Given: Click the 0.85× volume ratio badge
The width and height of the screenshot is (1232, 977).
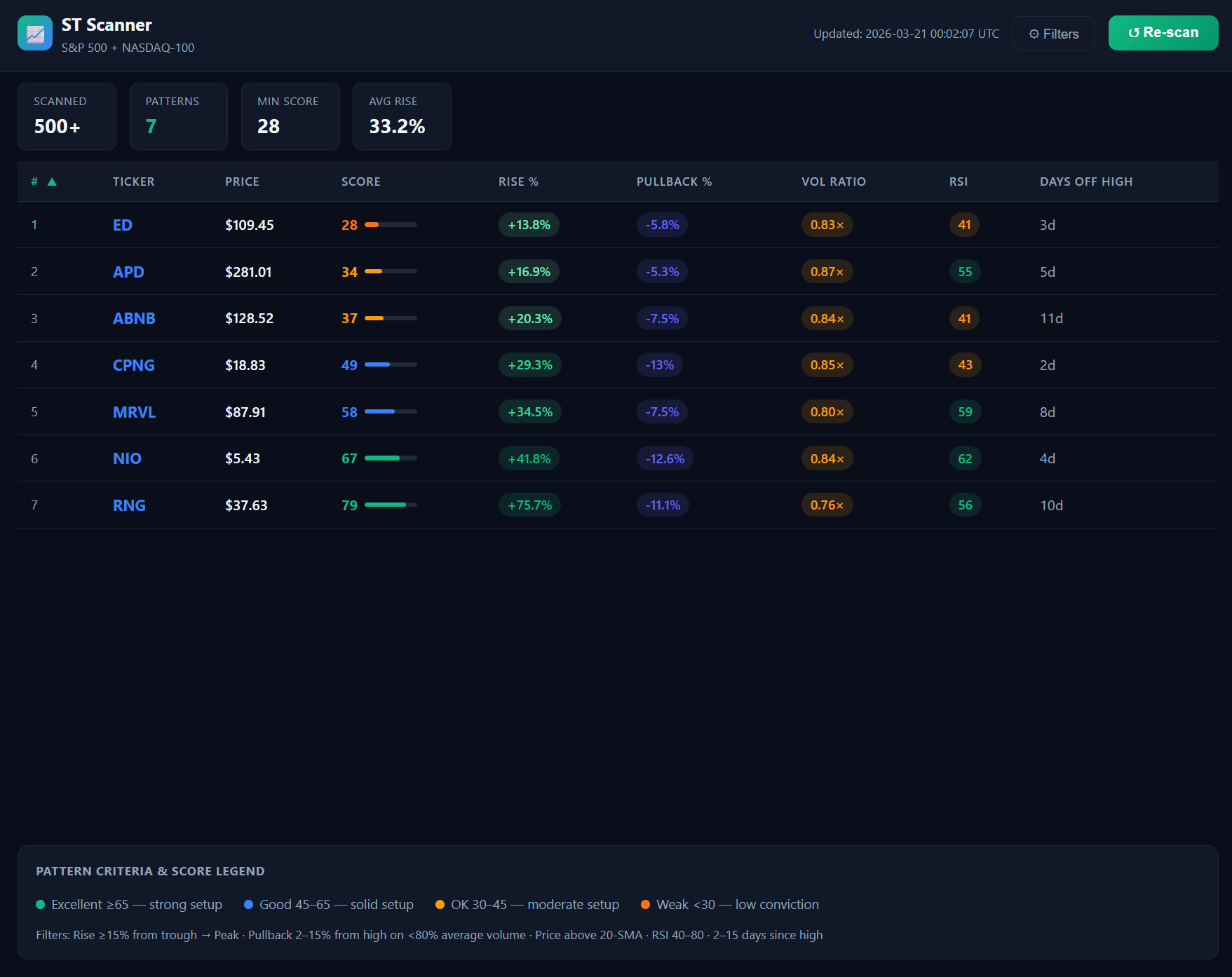Looking at the screenshot, I should tap(827, 365).
